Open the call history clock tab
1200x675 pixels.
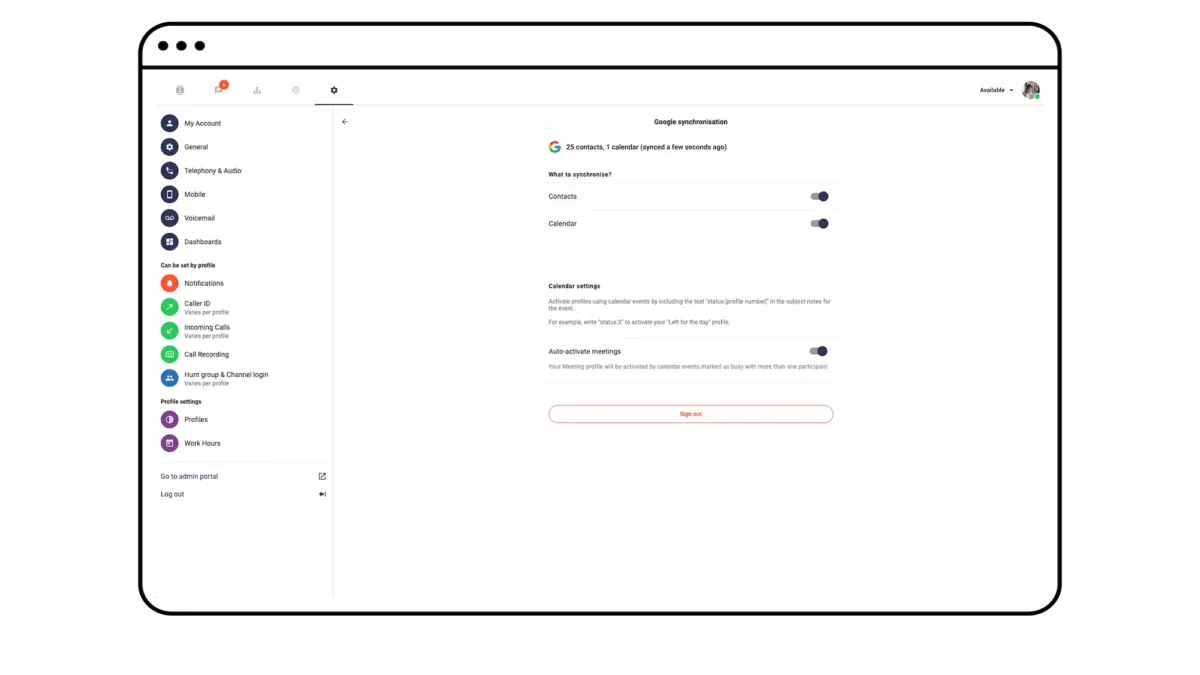[x=296, y=90]
